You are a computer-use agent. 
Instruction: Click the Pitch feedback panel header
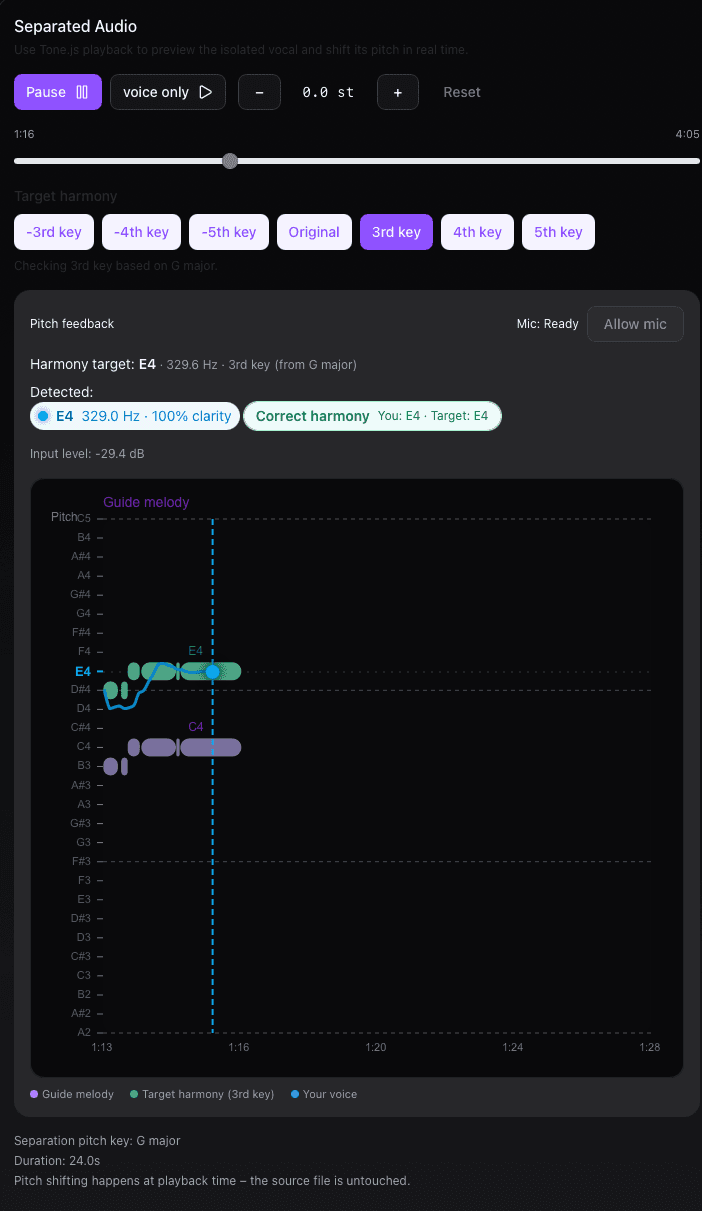[x=71, y=323]
